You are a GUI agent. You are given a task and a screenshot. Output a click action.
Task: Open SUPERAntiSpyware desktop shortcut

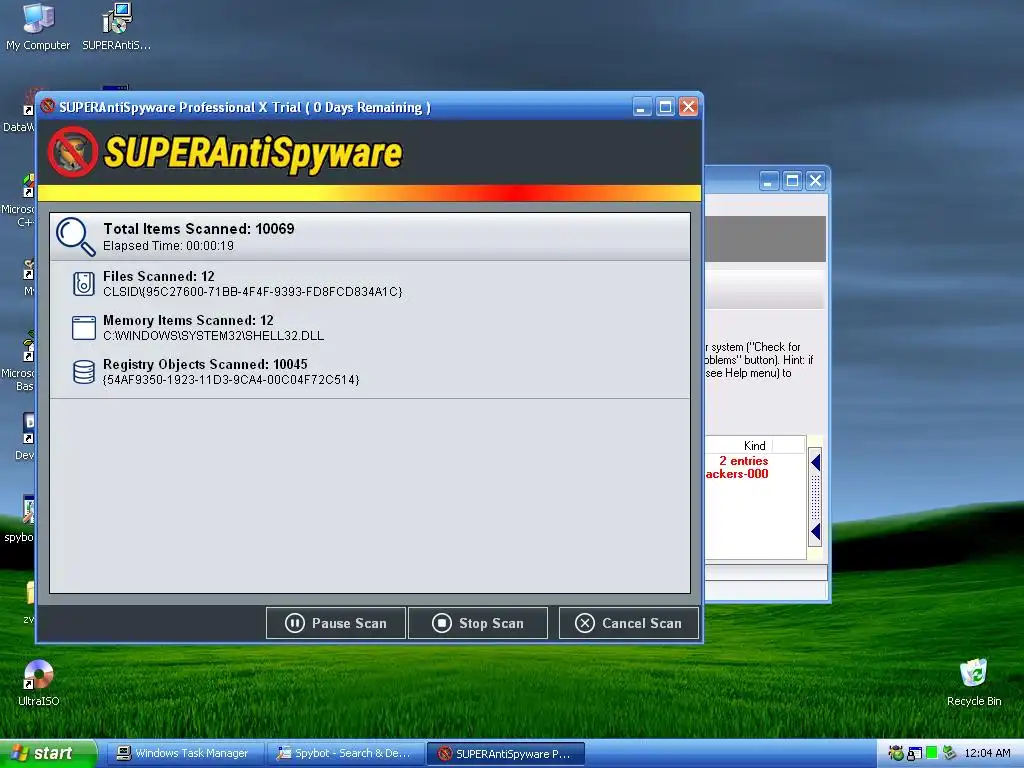point(116,27)
